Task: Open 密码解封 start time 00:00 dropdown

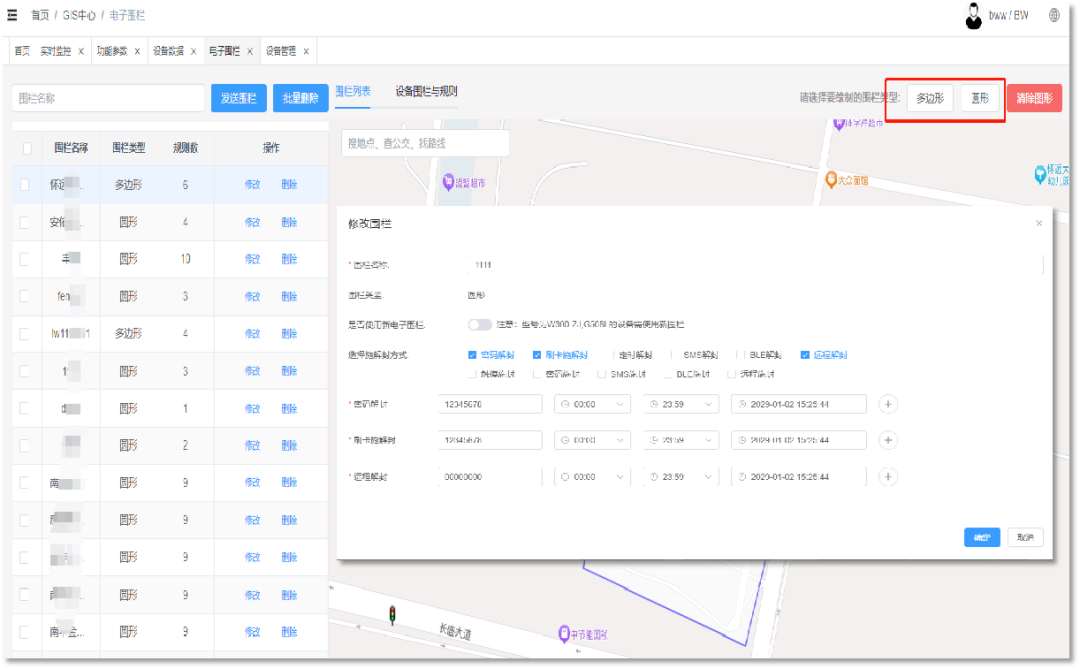Action: click(592, 404)
